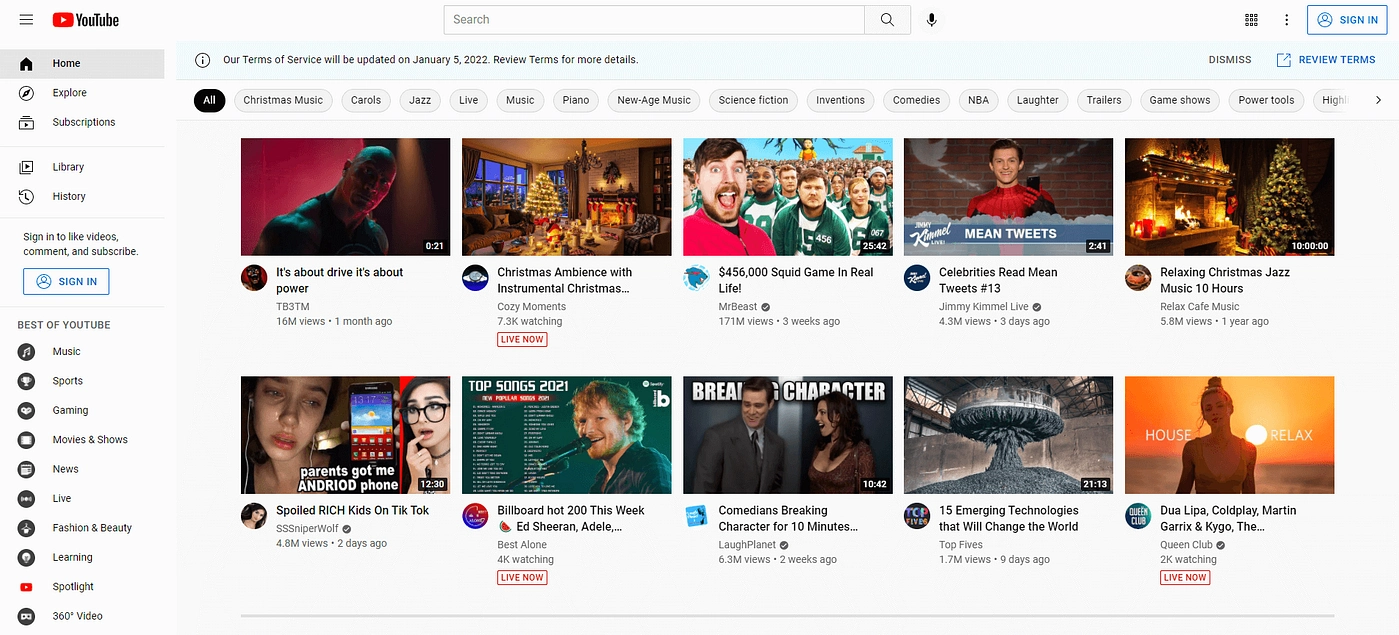The image size is (1399, 635).
Task: Open Music under Best of YouTube
Action: point(82,352)
